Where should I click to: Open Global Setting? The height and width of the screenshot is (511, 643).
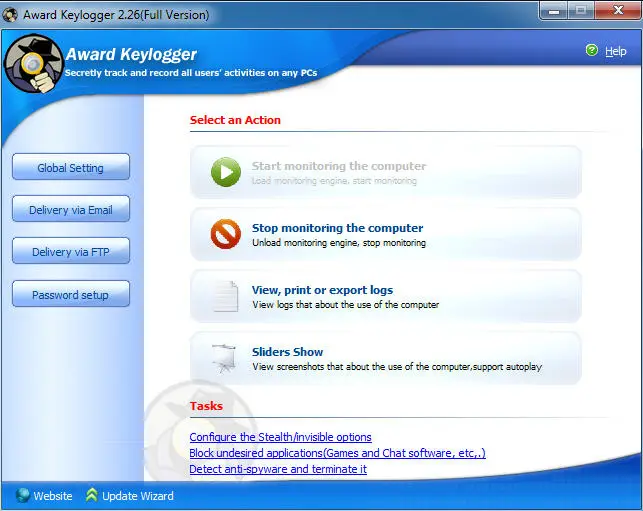[x=71, y=167]
